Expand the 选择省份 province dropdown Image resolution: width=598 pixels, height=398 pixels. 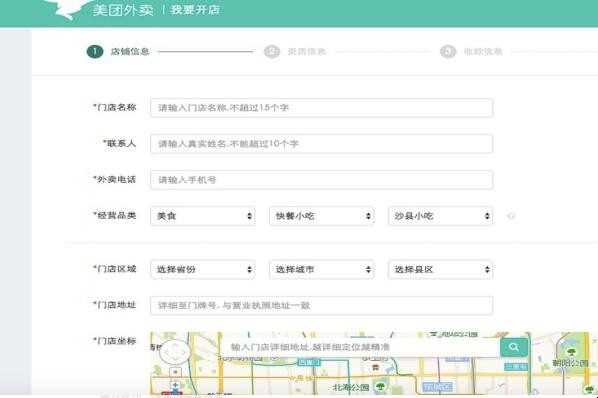click(203, 270)
